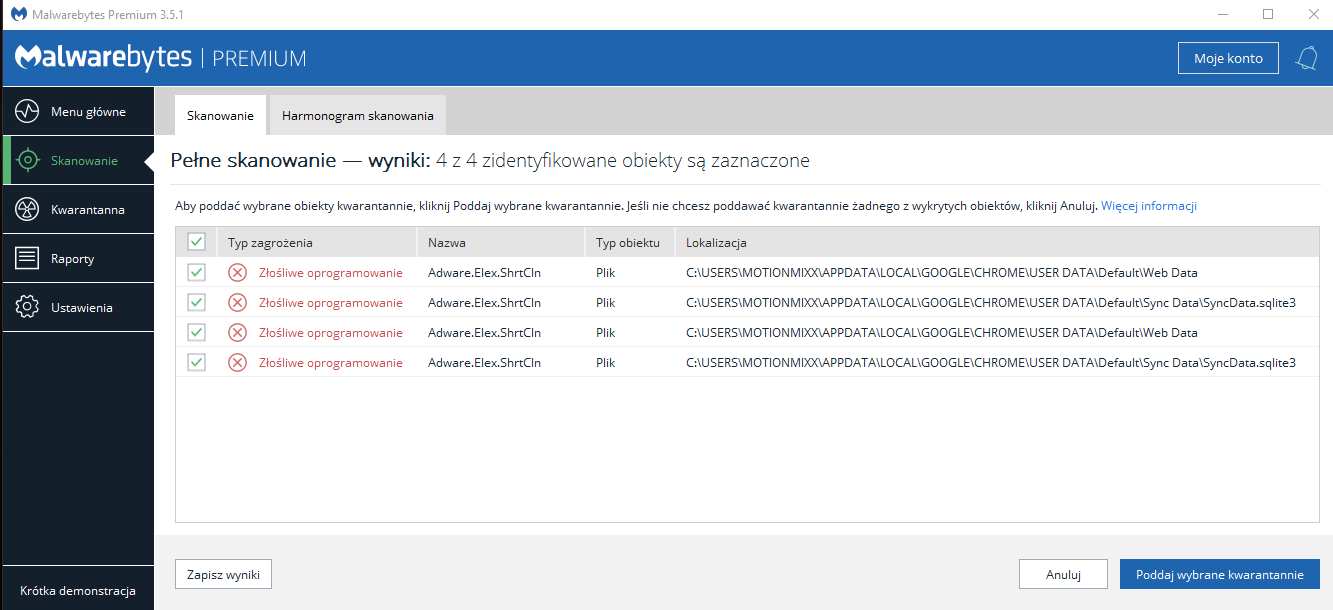Click the red threat icon on the first Web Data row

pyautogui.click(x=237, y=272)
